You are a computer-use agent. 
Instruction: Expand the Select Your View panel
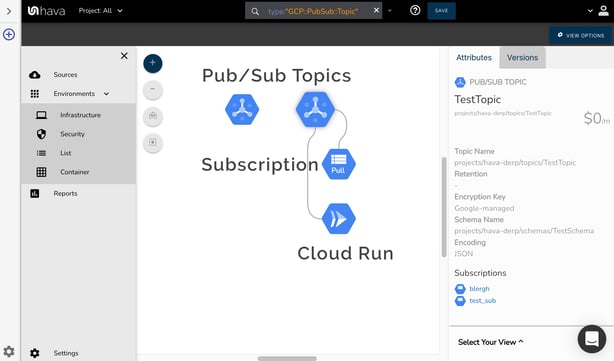pos(491,342)
